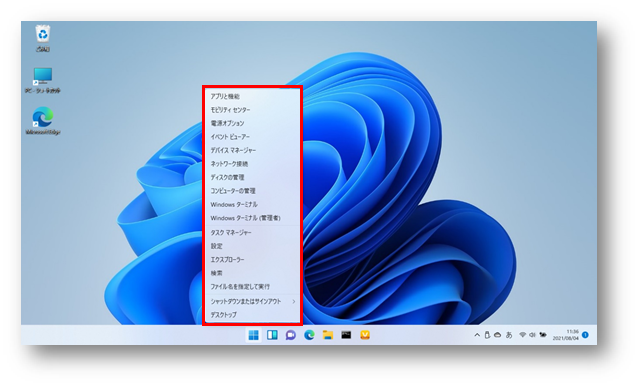Open 設定 from the menu

(252, 246)
